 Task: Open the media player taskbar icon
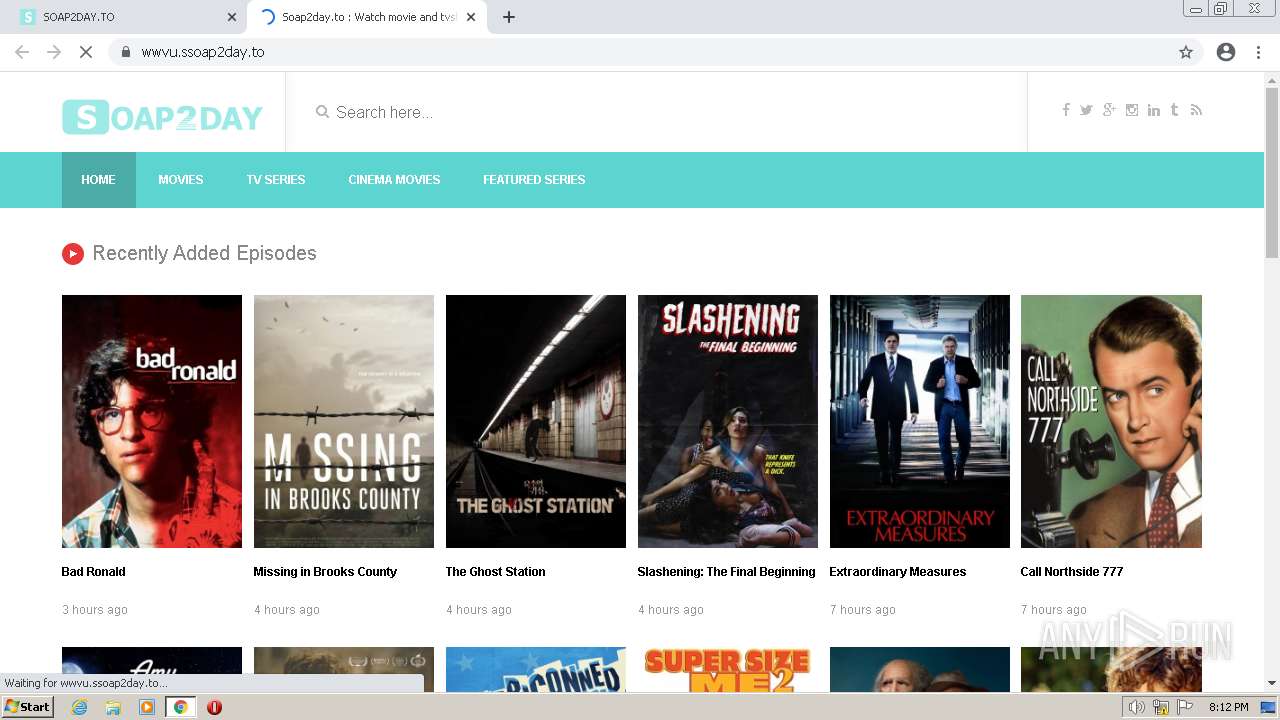coord(147,707)
